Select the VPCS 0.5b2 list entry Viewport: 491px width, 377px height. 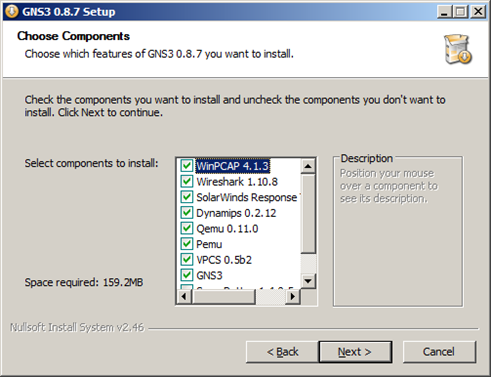tap(224, 260)
